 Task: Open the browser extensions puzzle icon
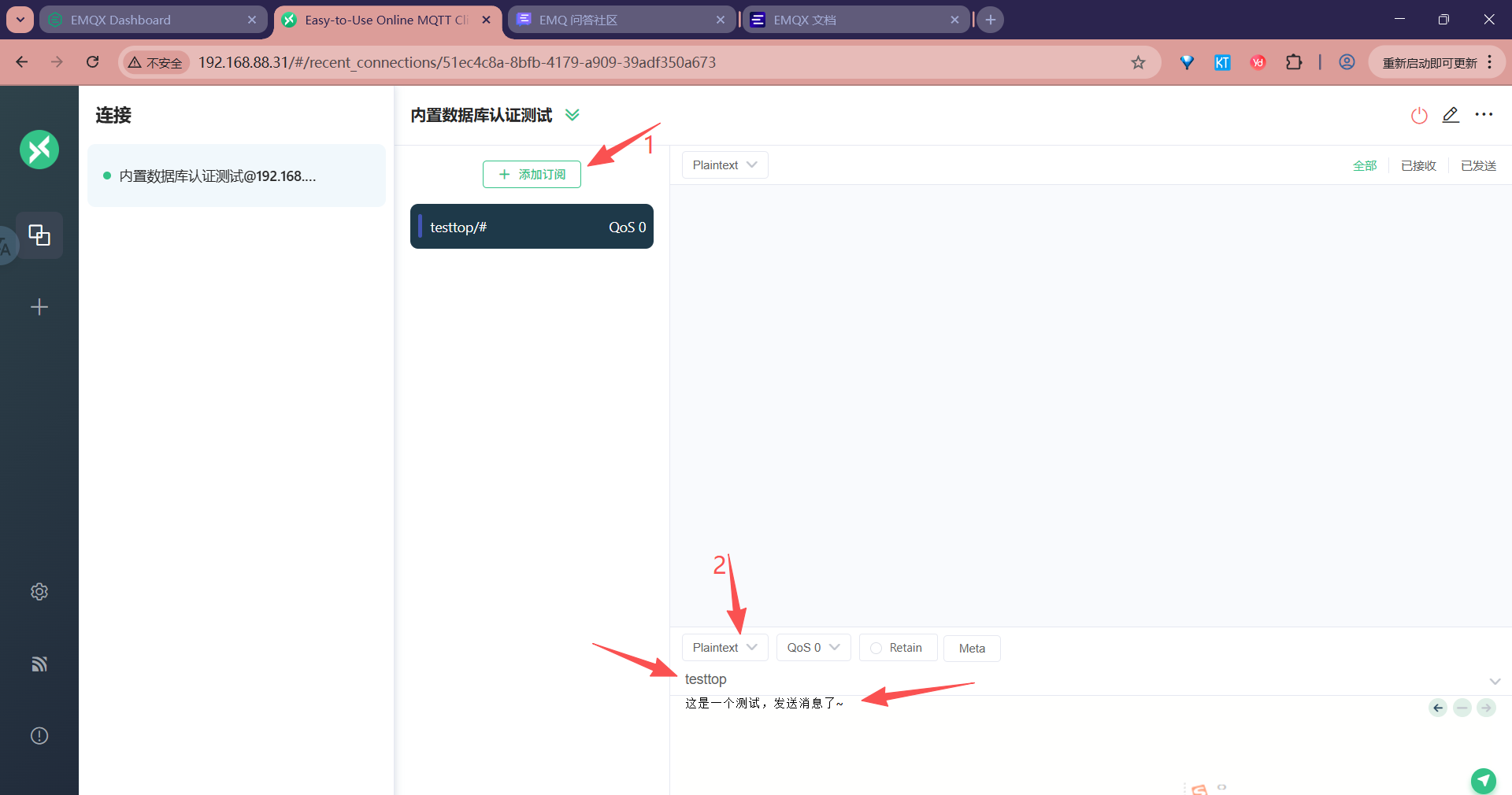pyautogui.click(x=1294, y=62)
